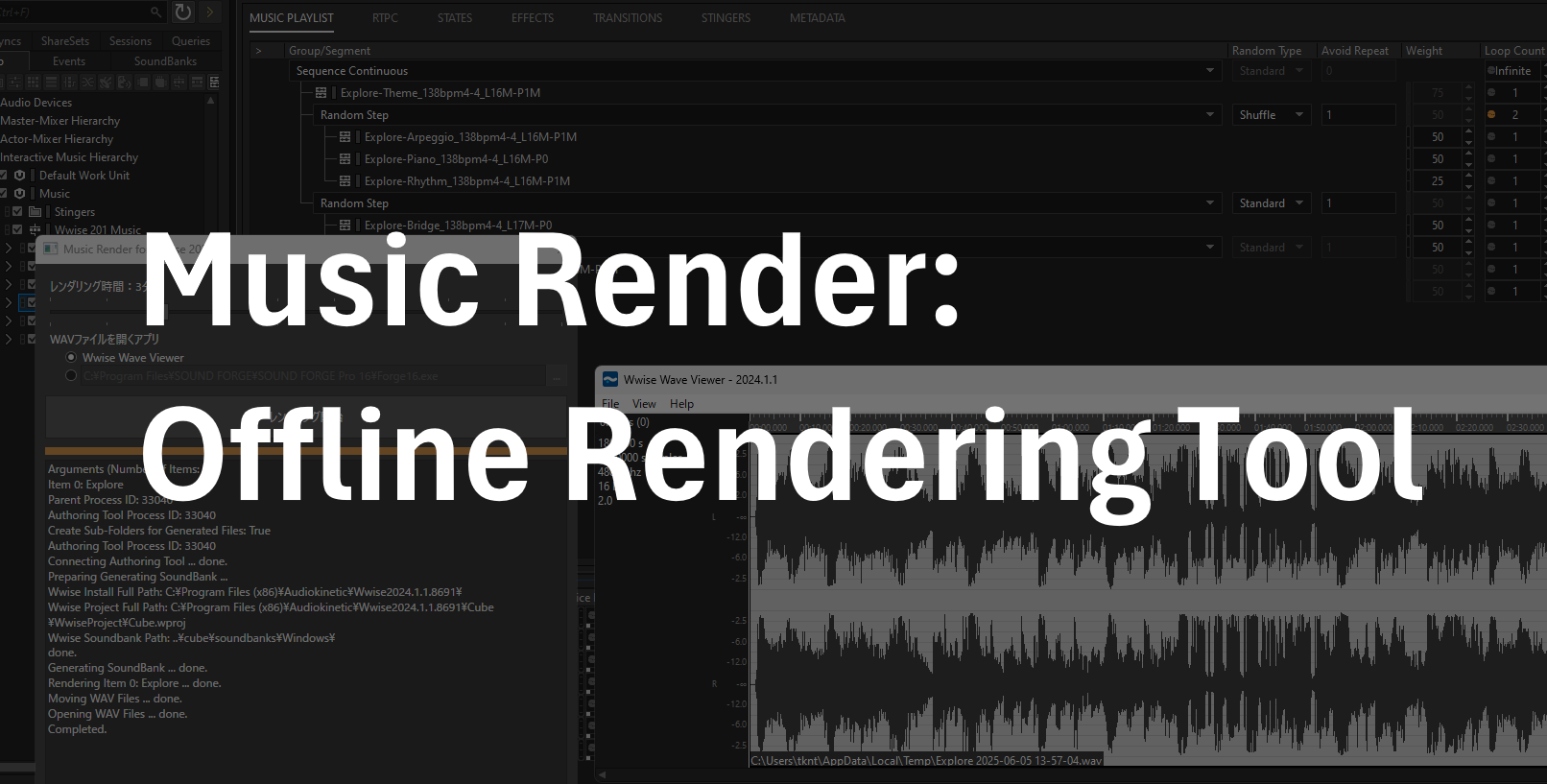Click the search magnifier icon in Project Explorer

coord(155,12)
